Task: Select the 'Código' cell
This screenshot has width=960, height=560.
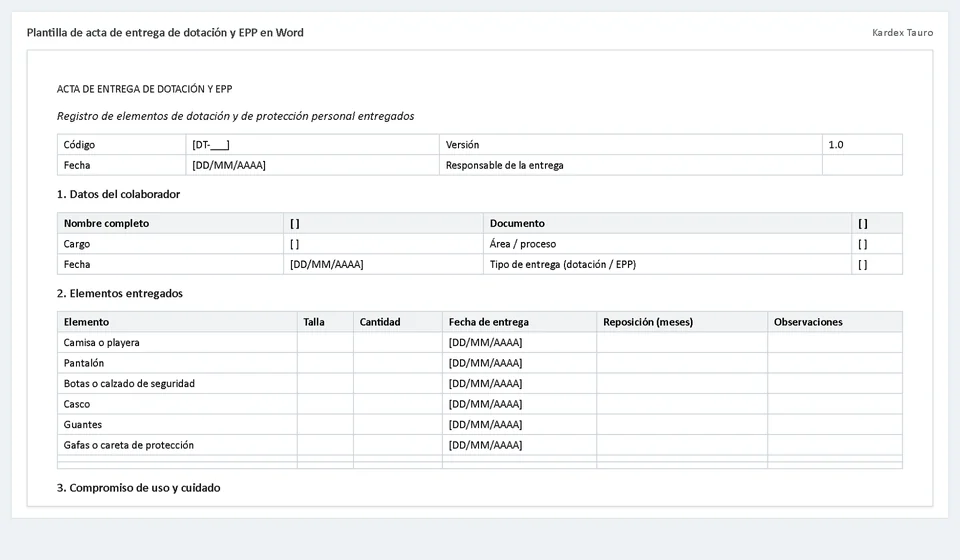Action: pyautogui.click(x=121, y=144)
